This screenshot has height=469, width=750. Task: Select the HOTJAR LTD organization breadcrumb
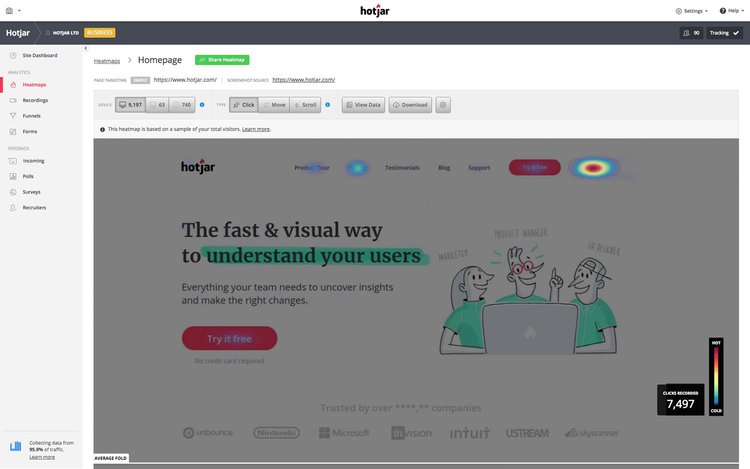click(62, 33)
